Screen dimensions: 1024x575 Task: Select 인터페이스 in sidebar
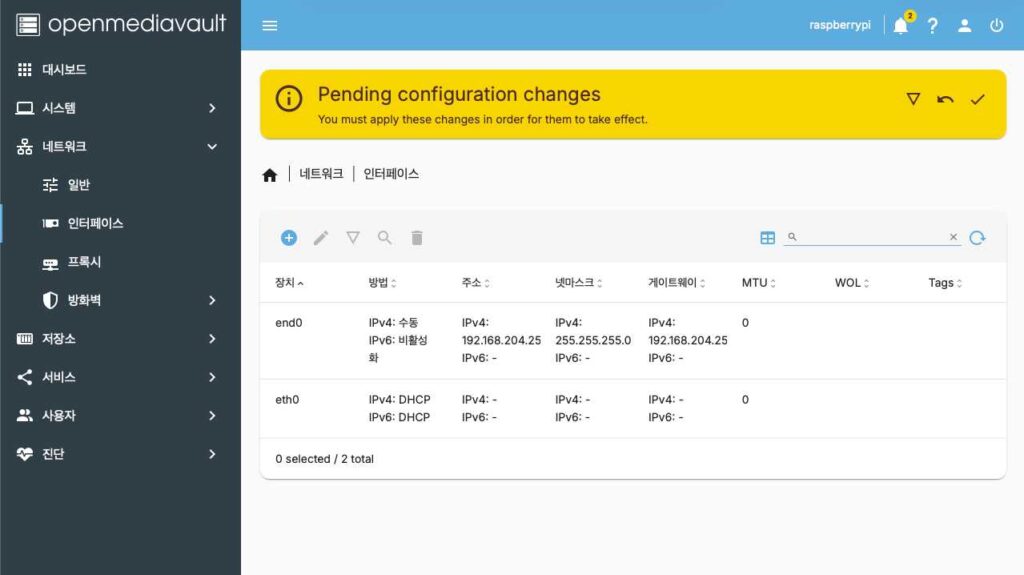[x=121, y=223]
